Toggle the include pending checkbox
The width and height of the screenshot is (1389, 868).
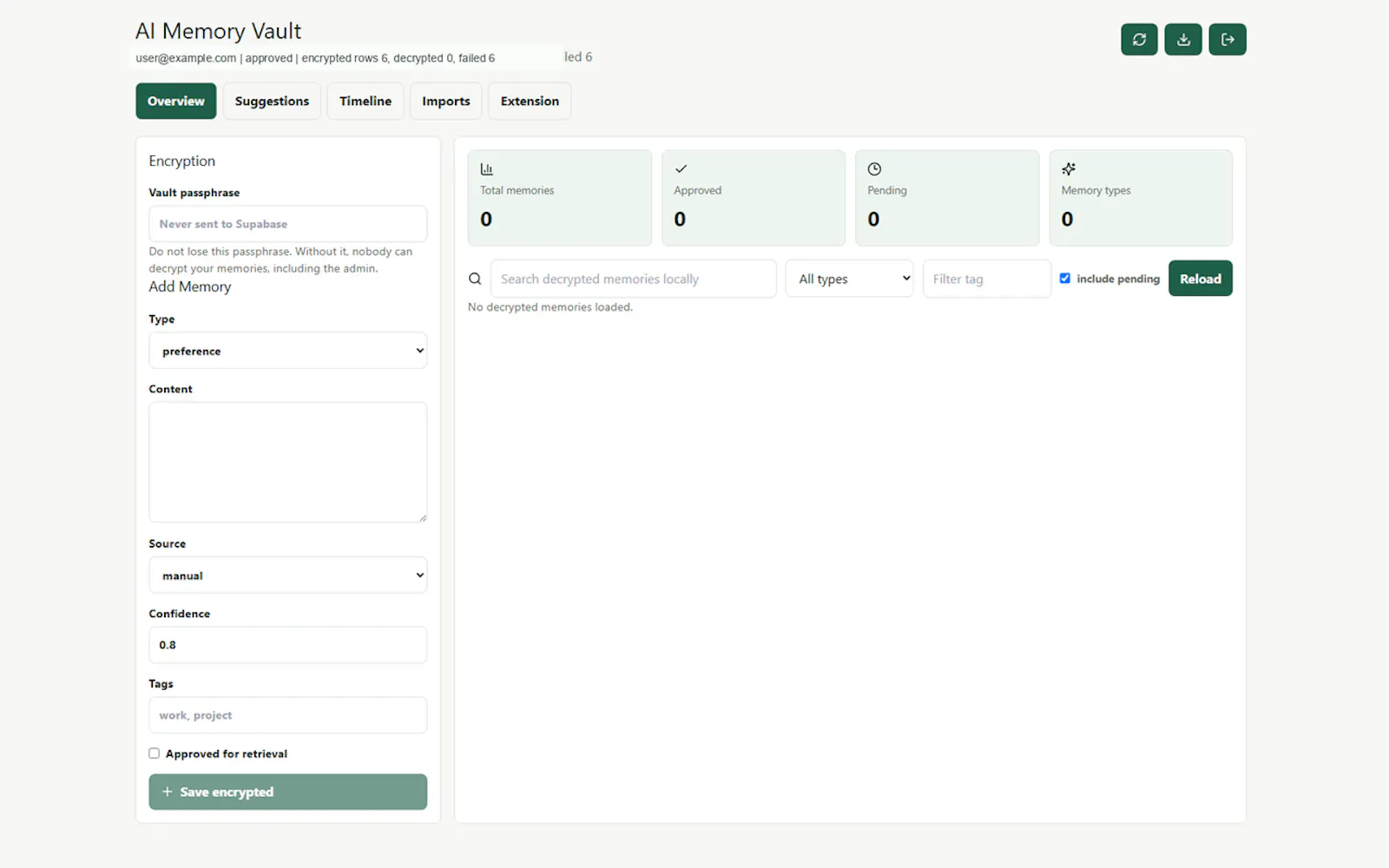(1065, 279)
